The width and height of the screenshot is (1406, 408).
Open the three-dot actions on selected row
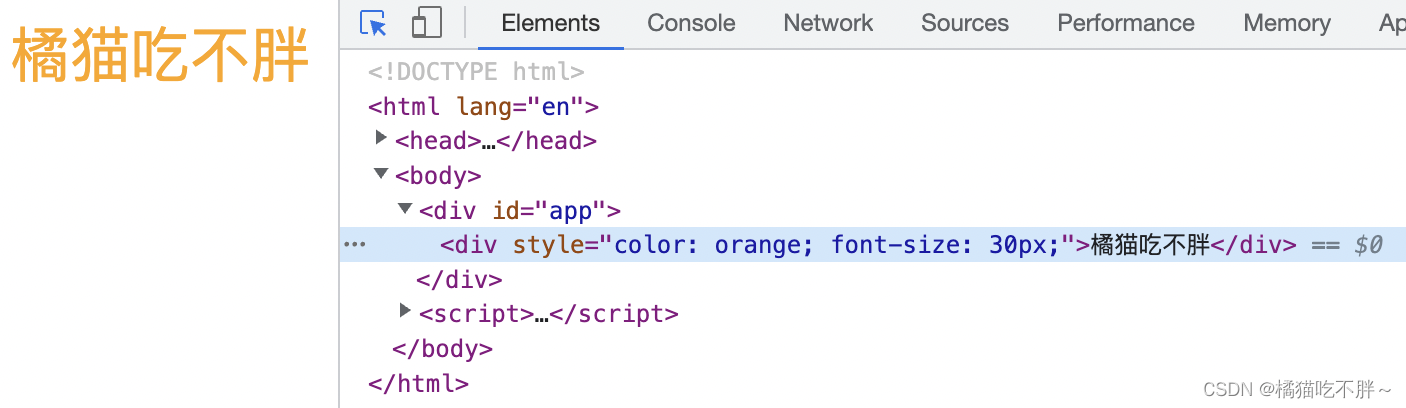[x=354, y=244]
